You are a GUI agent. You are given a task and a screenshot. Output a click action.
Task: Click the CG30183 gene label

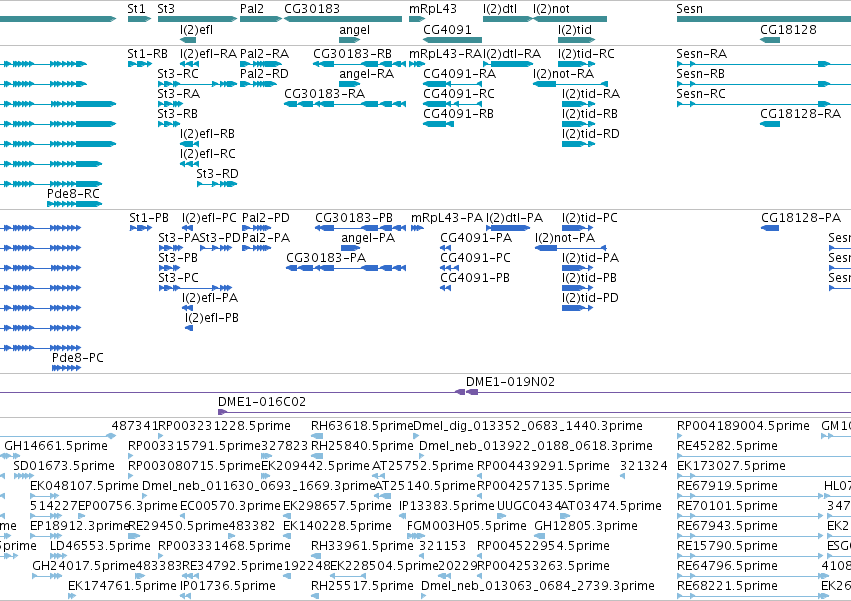(312, 9)
